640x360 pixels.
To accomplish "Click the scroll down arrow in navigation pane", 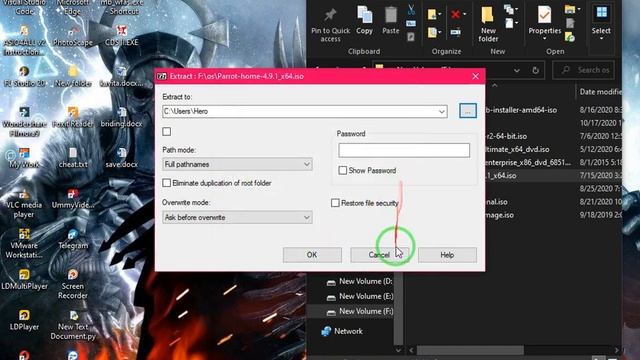I will 398,350.
